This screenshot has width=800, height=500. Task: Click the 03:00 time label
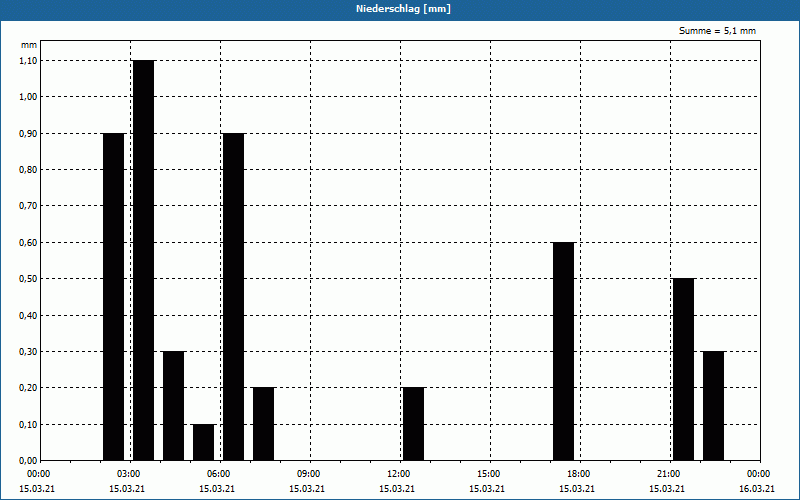point(130,474)
